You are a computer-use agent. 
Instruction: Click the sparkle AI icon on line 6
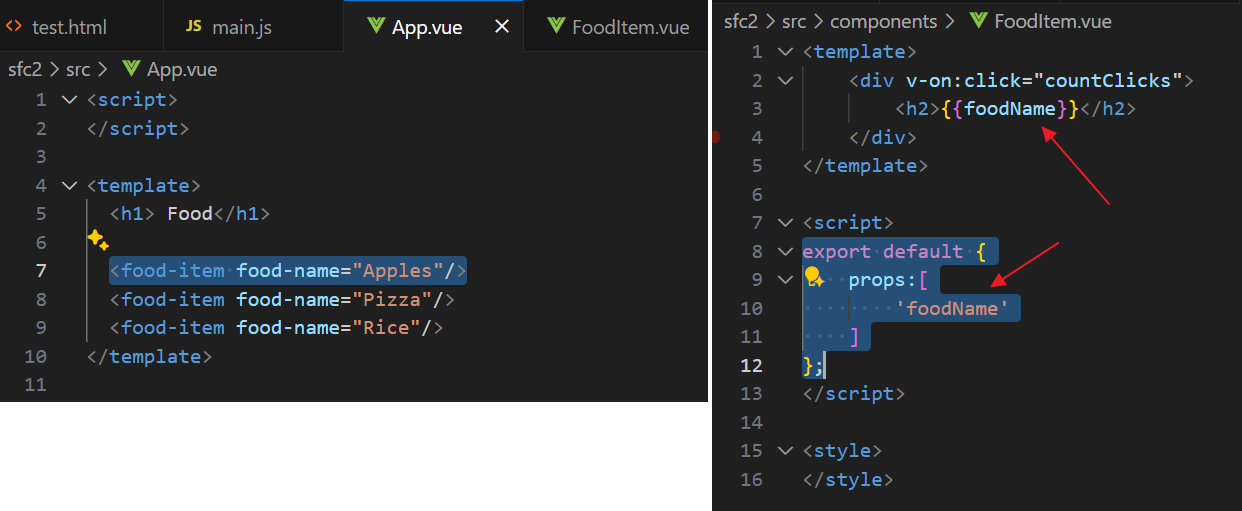97,240
